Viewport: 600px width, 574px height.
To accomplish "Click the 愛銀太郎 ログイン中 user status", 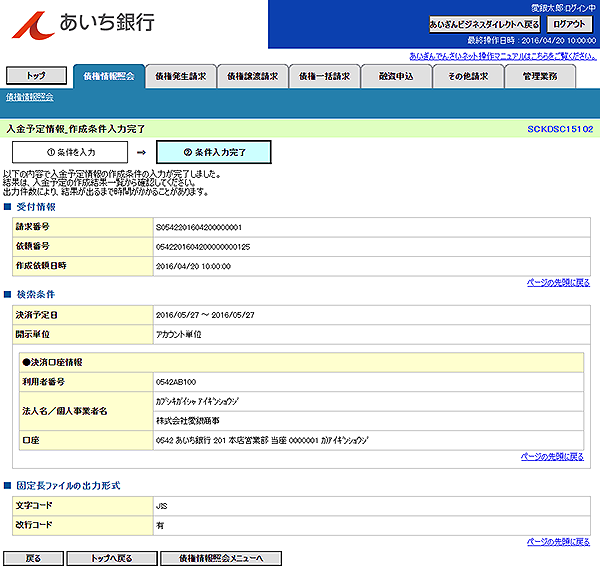I will (x=563, y=8).
